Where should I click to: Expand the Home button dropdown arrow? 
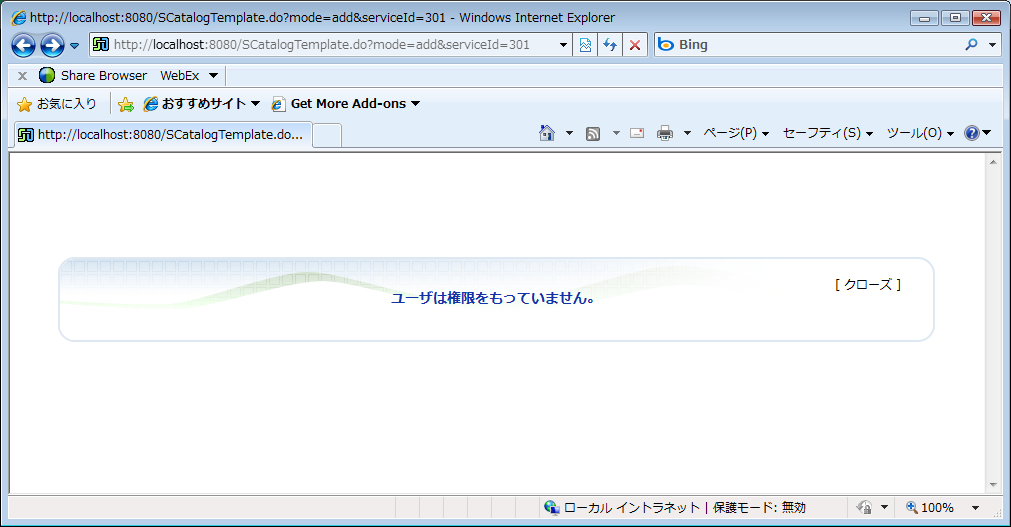pos(569,134)
